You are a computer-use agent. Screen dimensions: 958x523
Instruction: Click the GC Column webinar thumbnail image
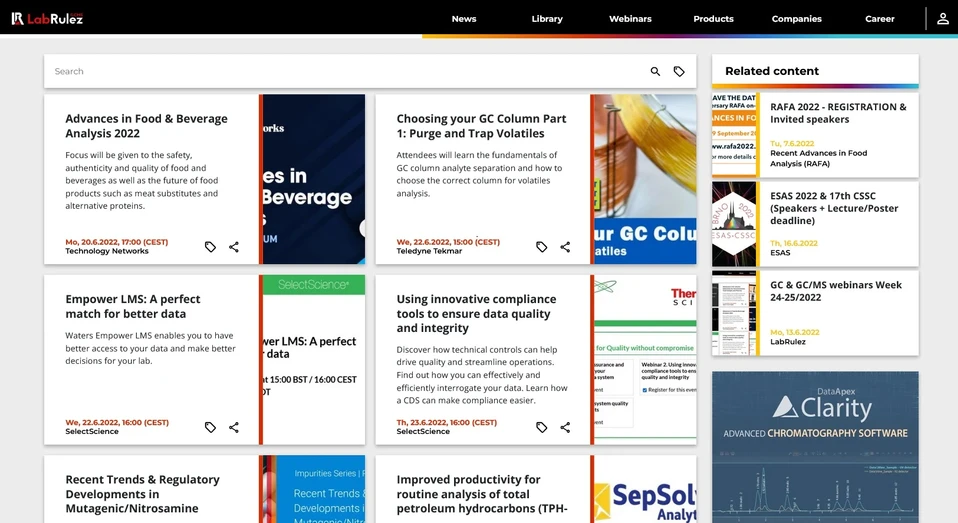[x=643, y=179]
